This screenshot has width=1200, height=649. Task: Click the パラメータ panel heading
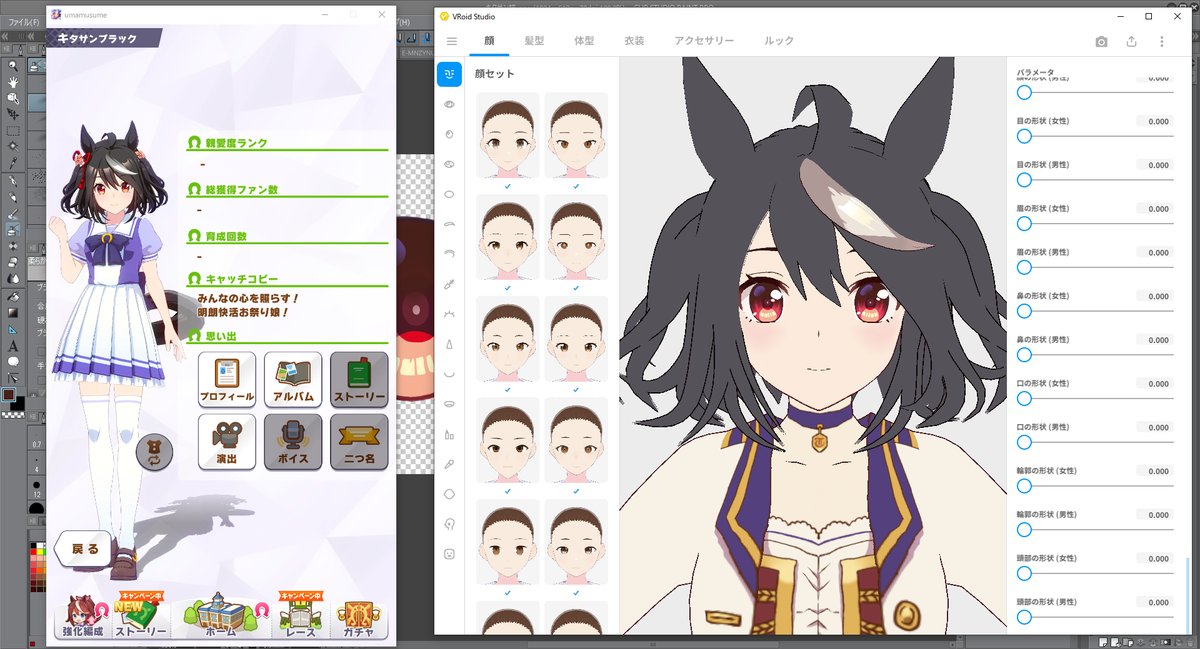pyautogui.click(x=1036, y=74)
